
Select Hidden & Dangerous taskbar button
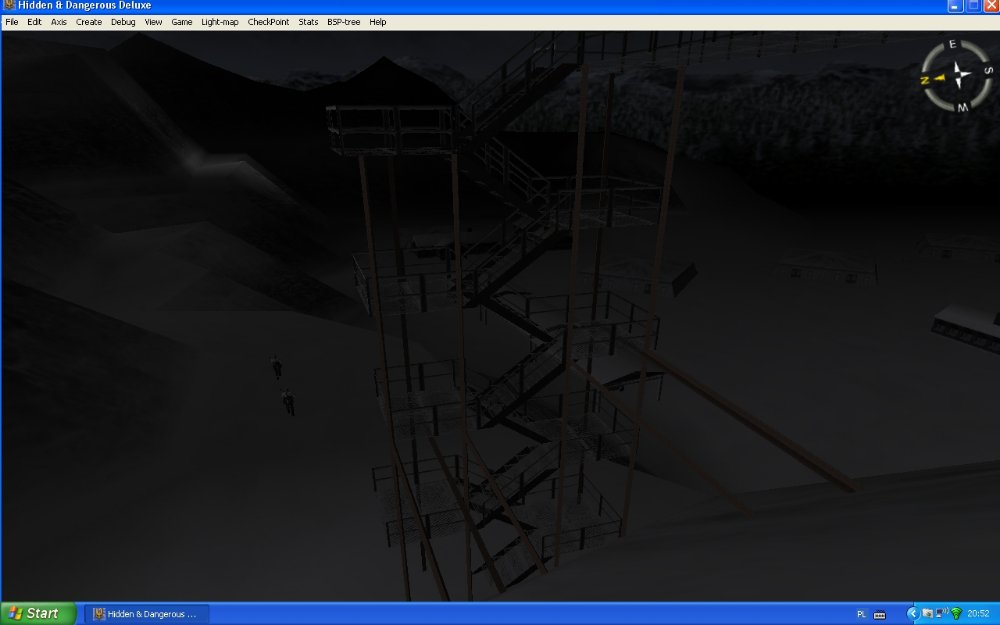145,614
